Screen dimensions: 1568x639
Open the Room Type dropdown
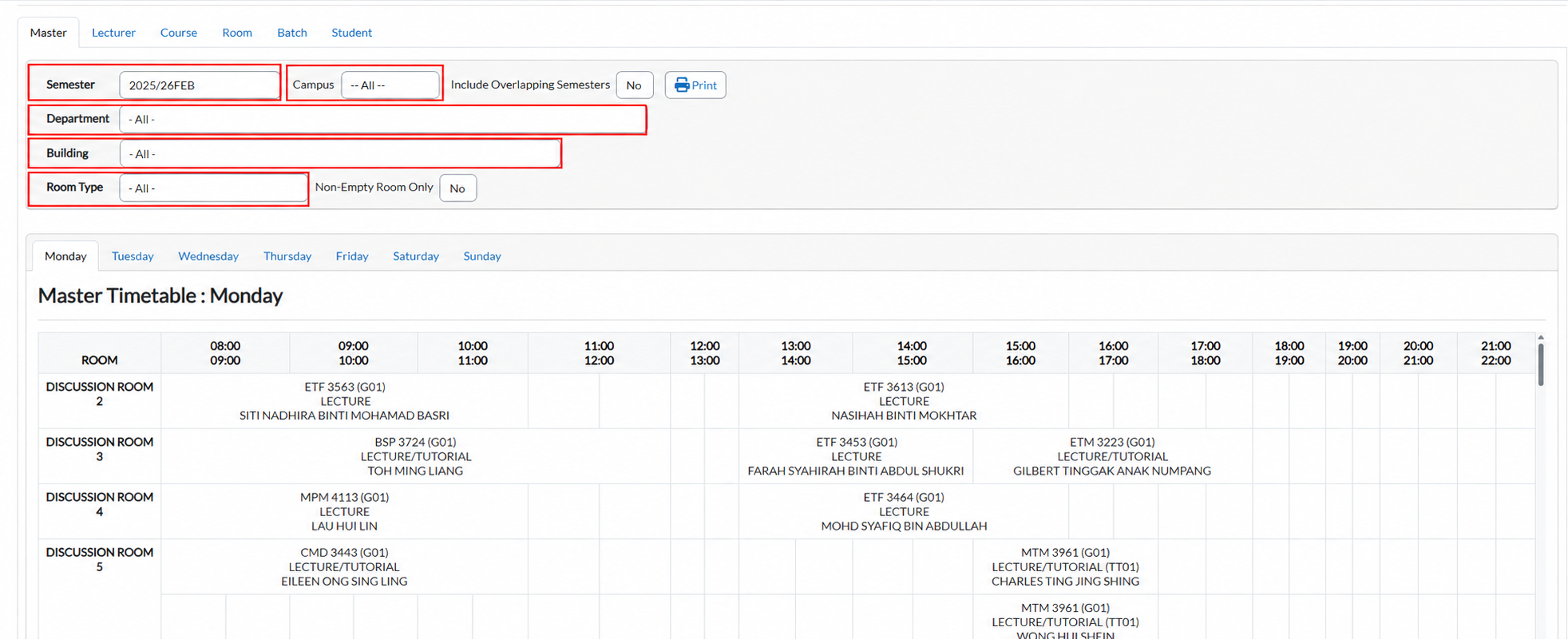click(212, 187)
